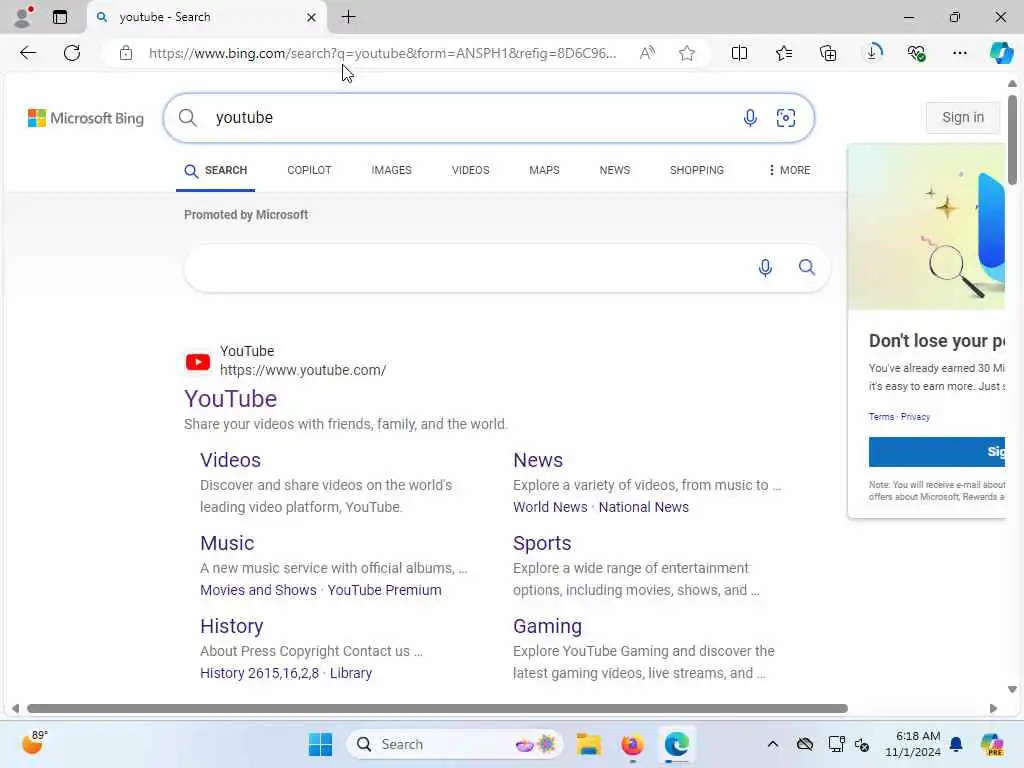The height and width of the screenshot is (768, 1024).
Task: Show hidden tray icons chevron
Action: pos(773,744)
